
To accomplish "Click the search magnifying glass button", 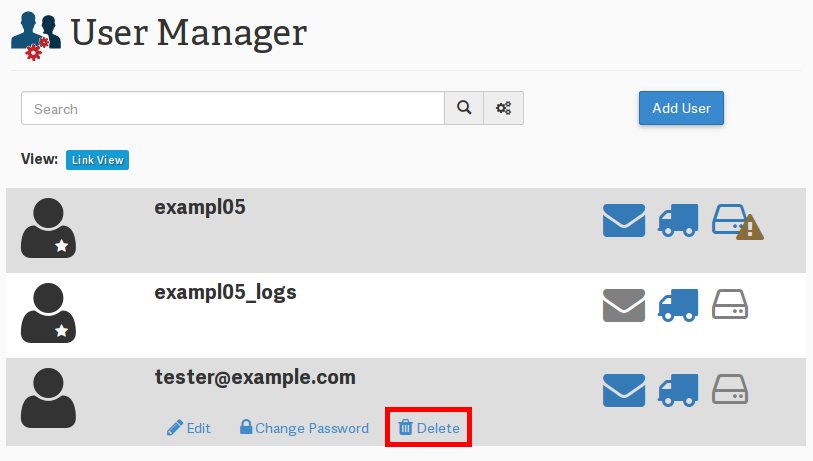I will (x=464, y=109).
